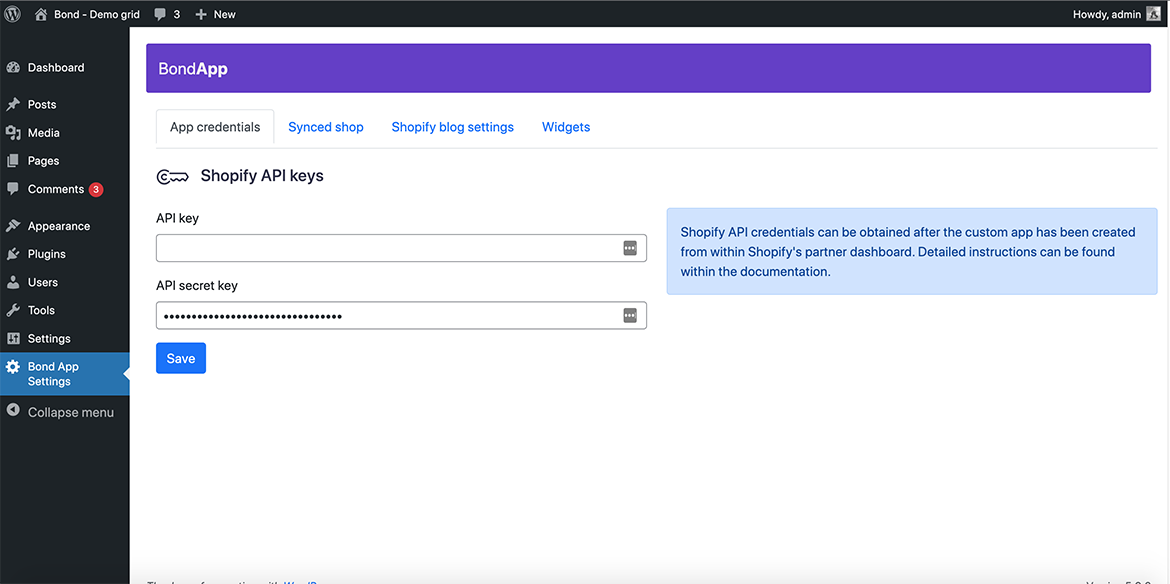Open the Pages menu item
Image resolution: width=1170 pixels, height=584 pixels.
pyautogui.click(x=65, y=161)
